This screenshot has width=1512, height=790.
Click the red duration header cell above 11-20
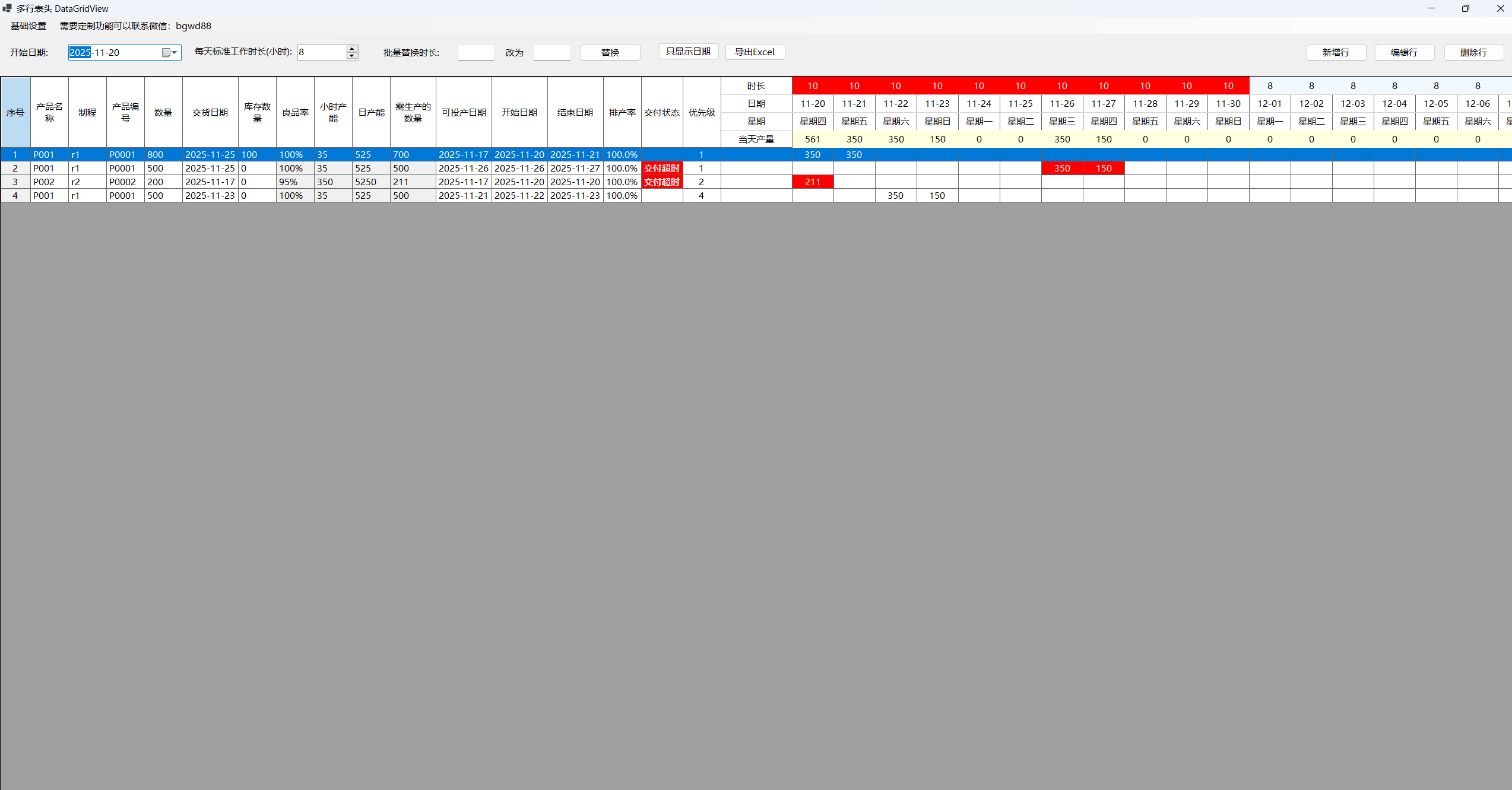tap(812, 85)
